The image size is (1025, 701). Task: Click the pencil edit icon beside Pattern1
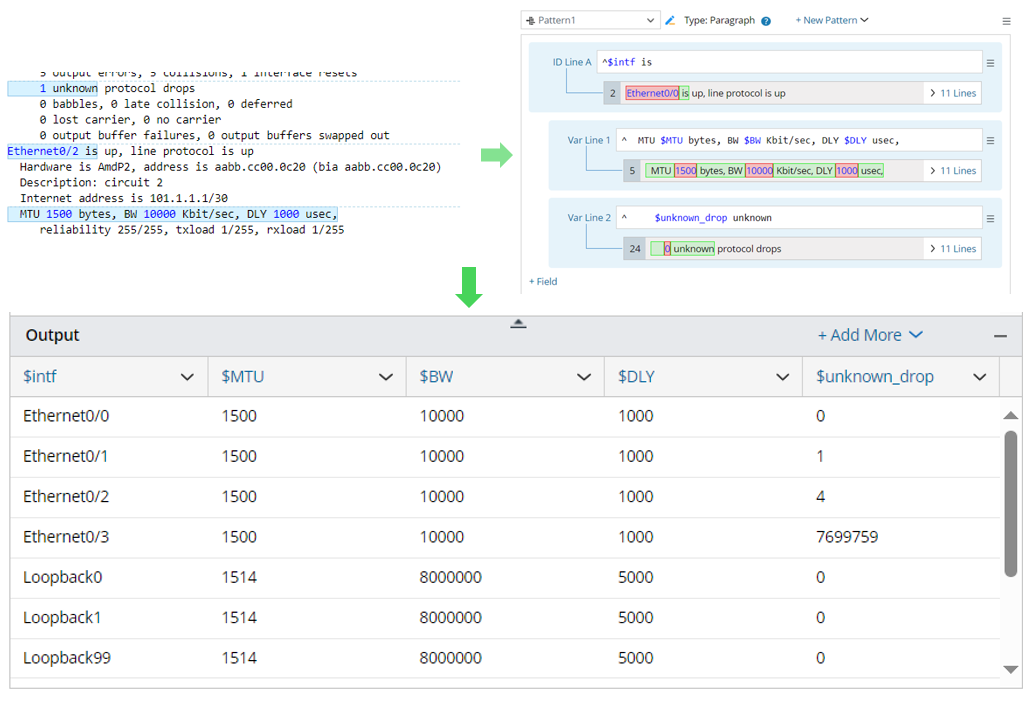pyautogui.click(x=671, y=20)
